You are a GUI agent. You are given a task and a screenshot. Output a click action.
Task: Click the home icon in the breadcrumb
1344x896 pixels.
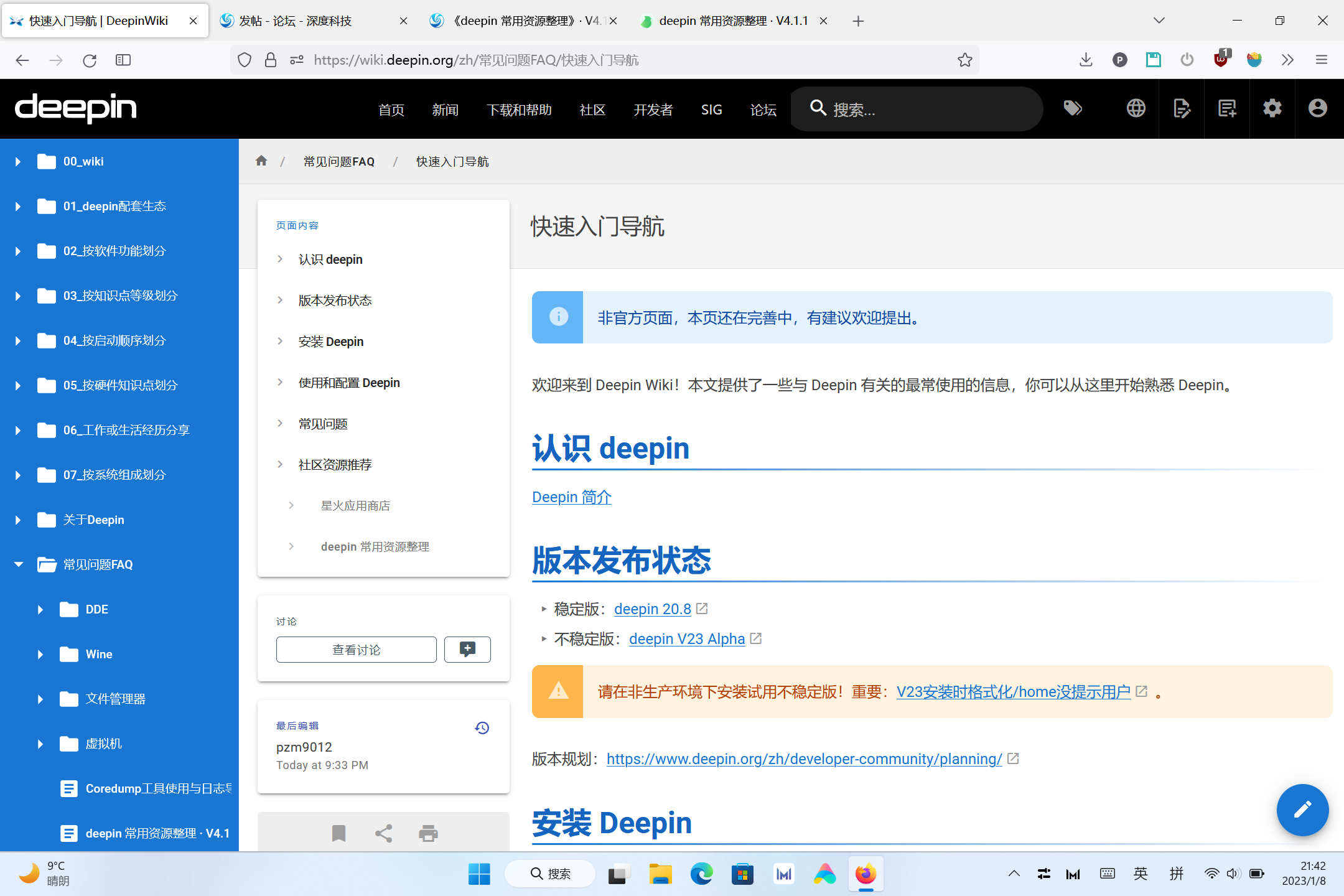click(x=261, y=161)
